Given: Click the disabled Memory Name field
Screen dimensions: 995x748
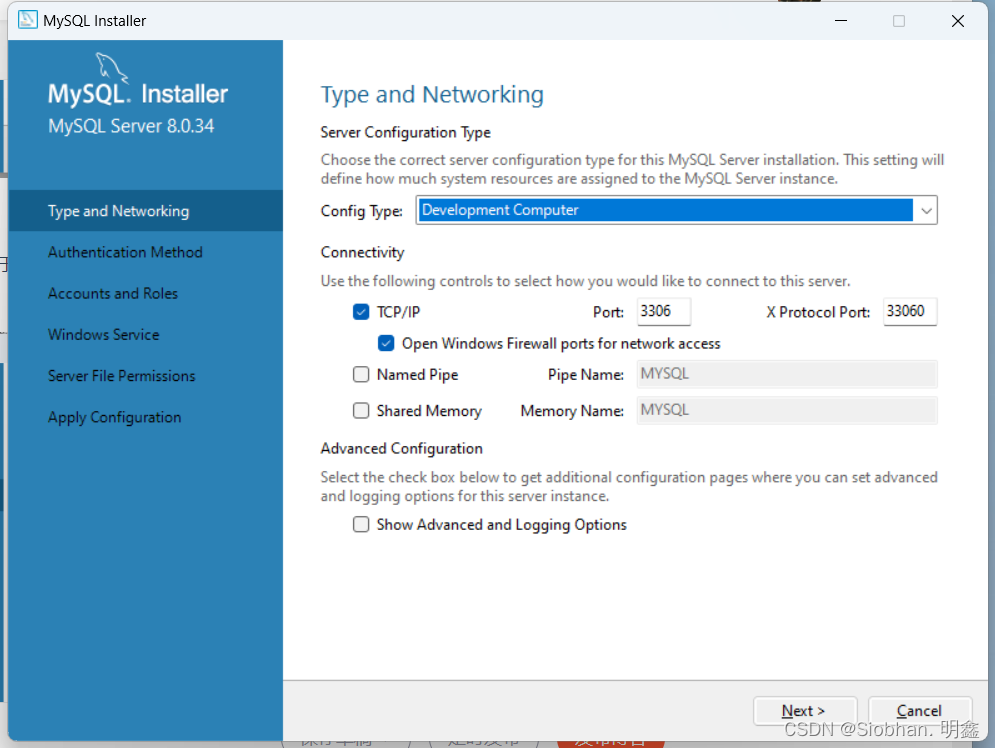Looking at the screenshot, I should click(x=787, y=410).
